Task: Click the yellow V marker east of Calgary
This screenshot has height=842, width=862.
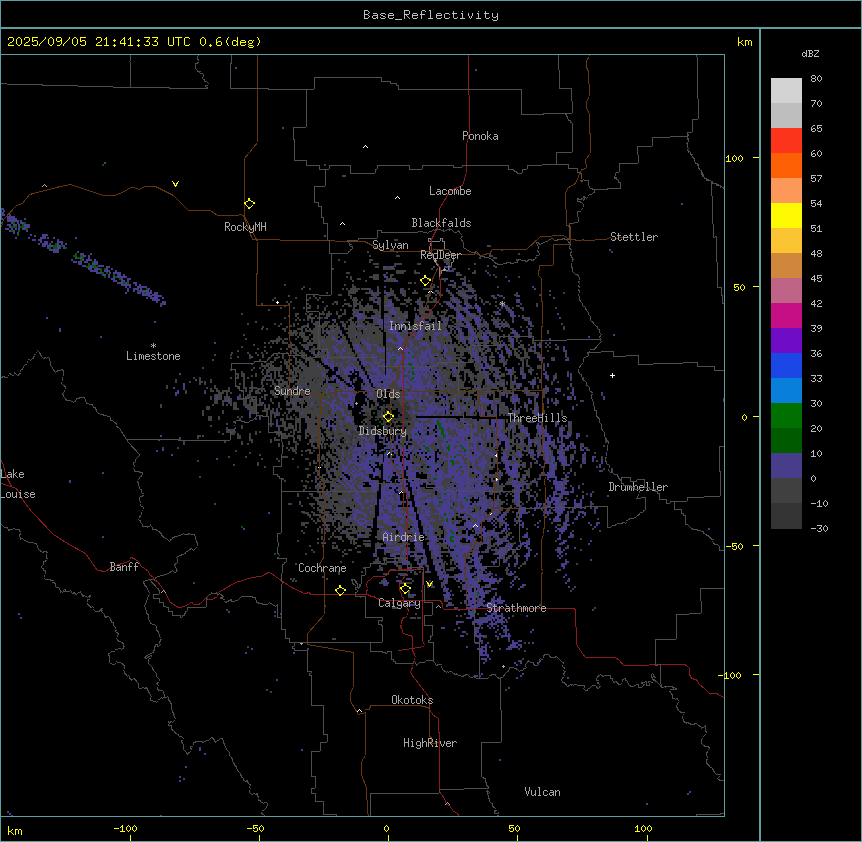Action: (x=429, y=584)
